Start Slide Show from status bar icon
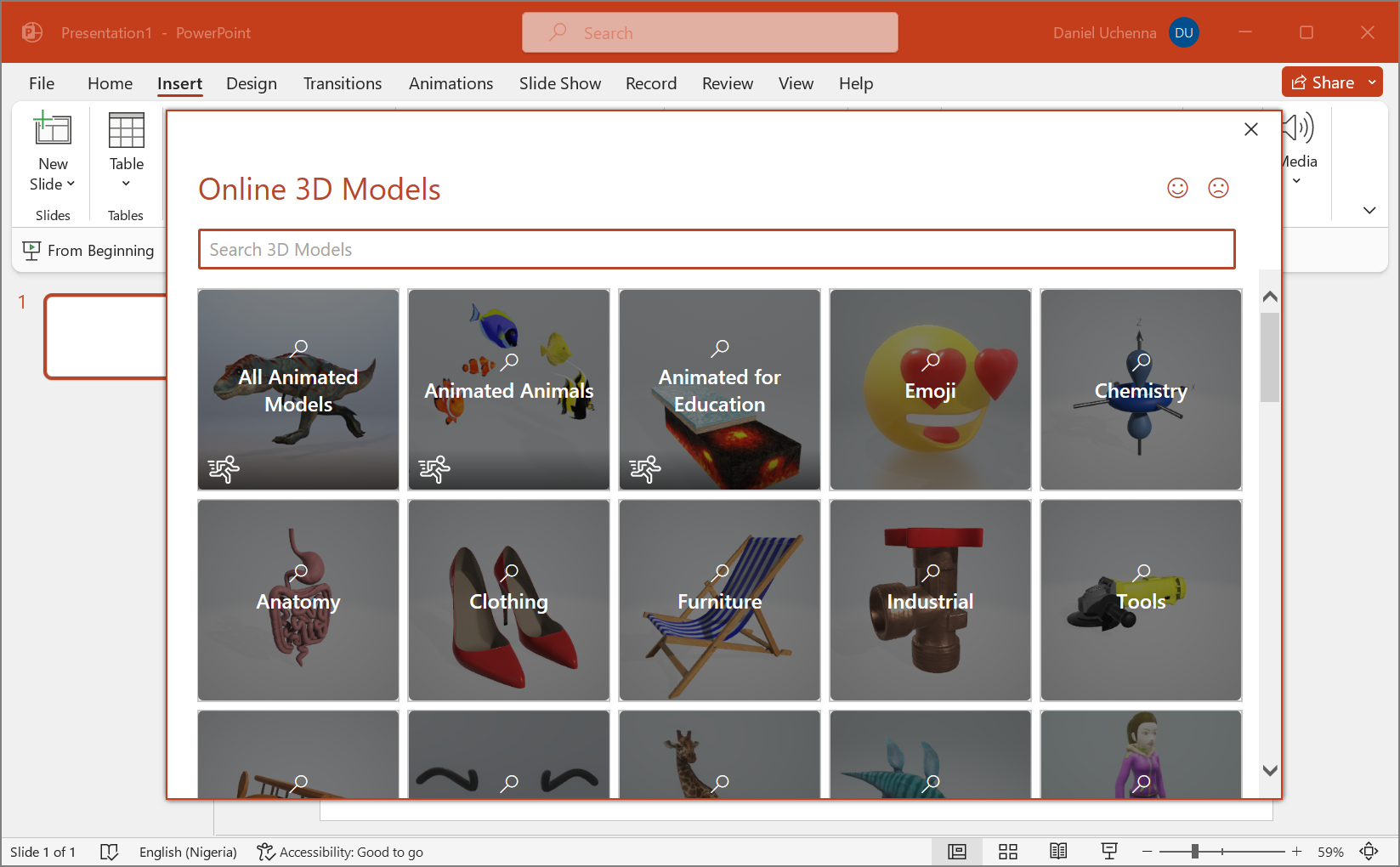Viewport: 1400px width, 867px height. coord(1109,851)
